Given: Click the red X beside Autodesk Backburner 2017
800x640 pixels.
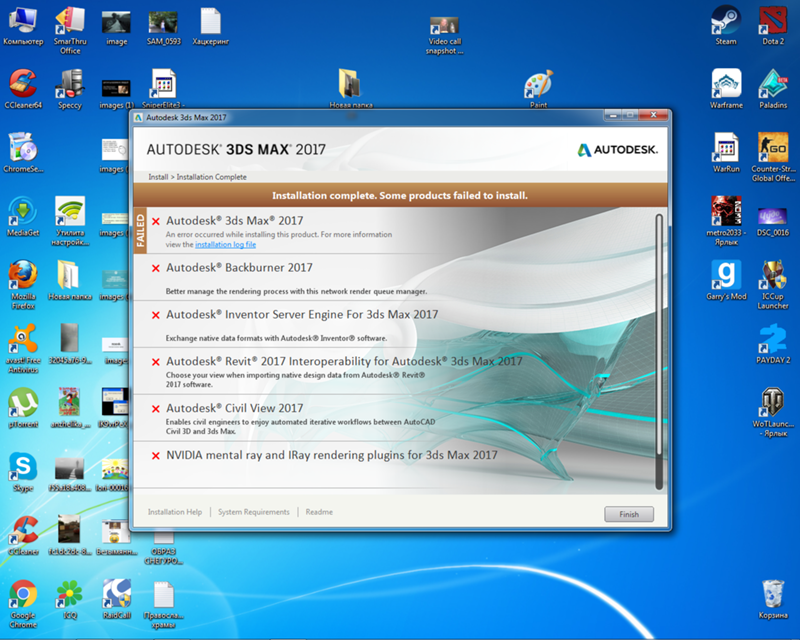Looking at the screenshot, I should 155,268.
